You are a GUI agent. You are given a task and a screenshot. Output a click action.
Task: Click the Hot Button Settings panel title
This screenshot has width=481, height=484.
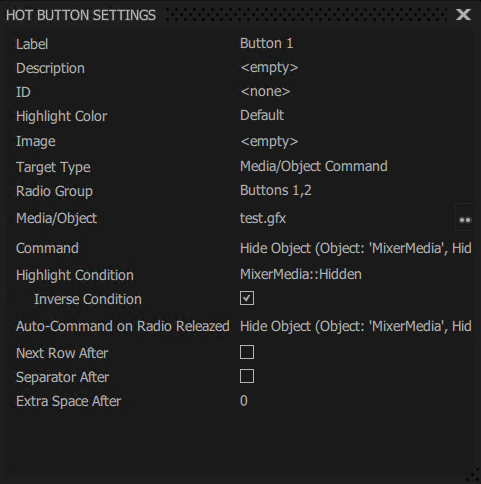81,15
